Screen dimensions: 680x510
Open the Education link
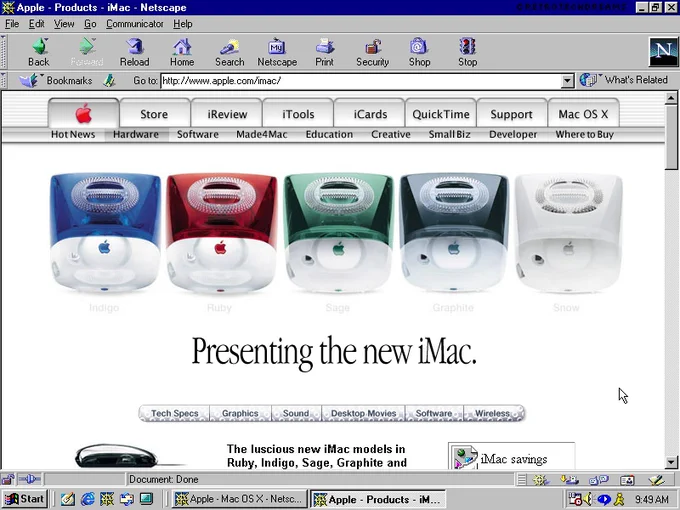pos(329,134)
